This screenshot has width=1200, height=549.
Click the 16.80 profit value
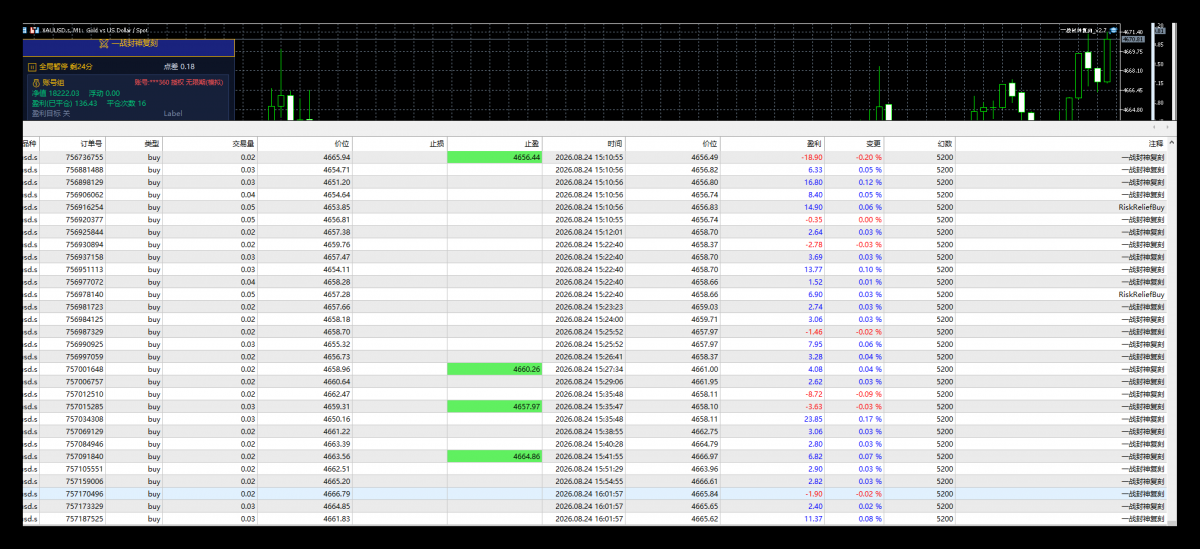pyautogui.click(x=813, y=182)
